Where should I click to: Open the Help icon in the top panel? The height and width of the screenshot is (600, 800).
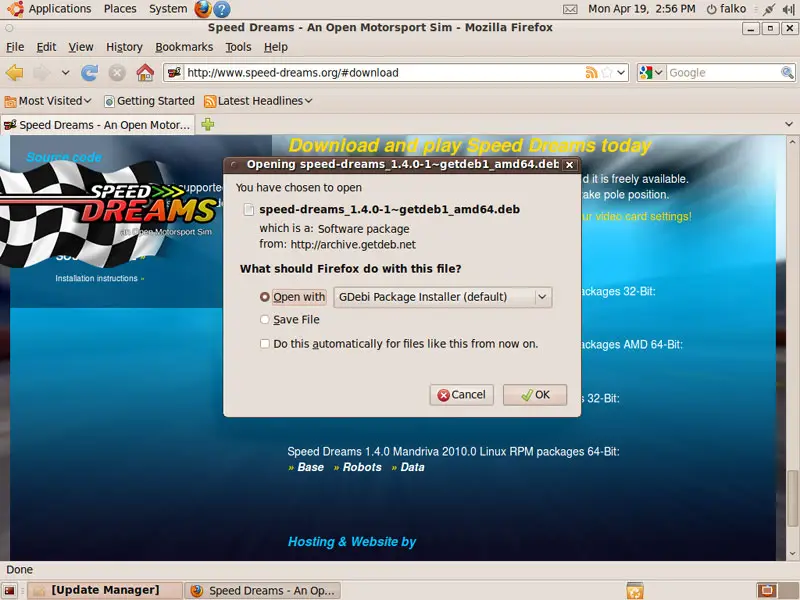pos(222,9)
